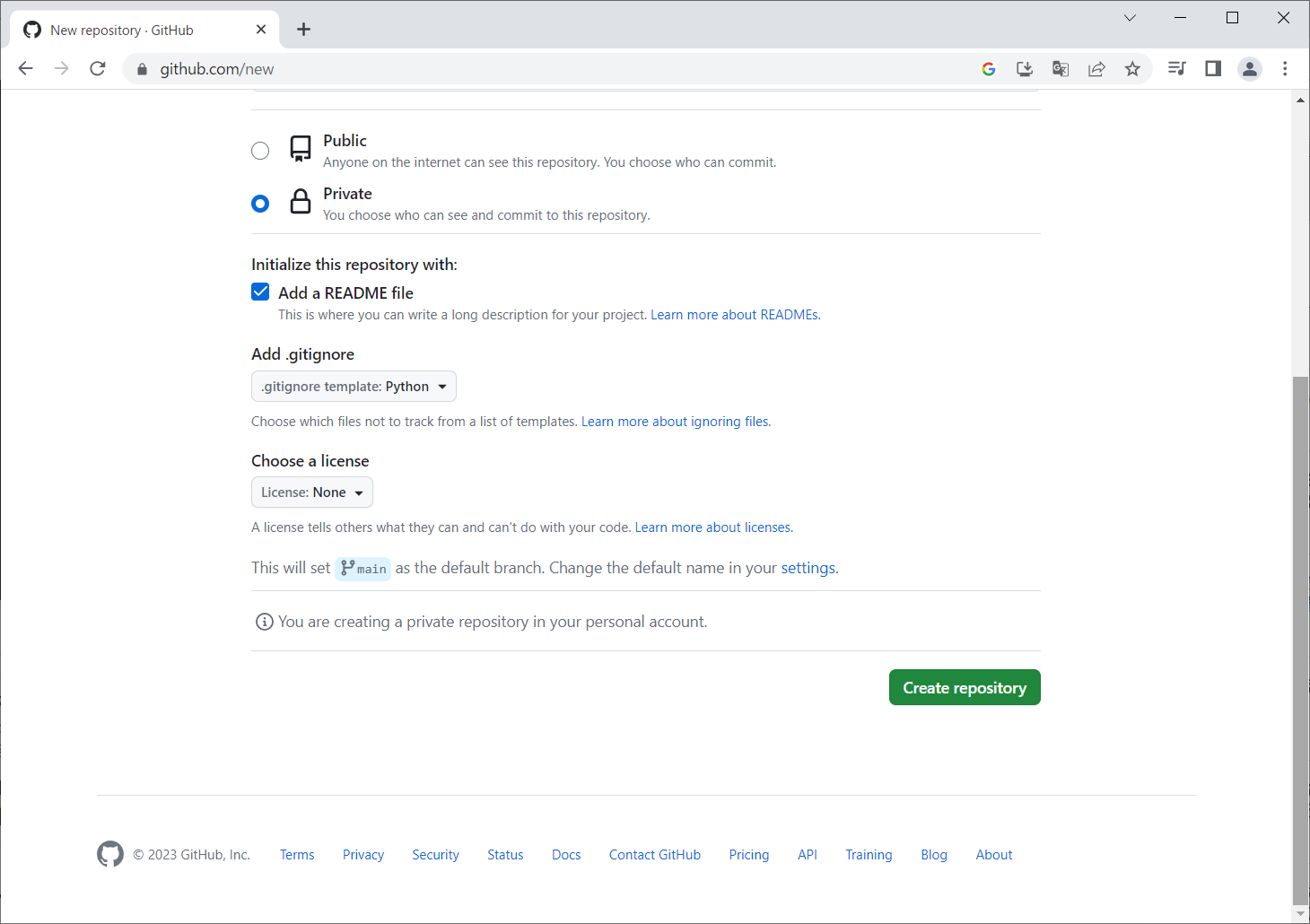1310x924 pixels.
Task: Click the GitHub logo in the footer
Action: point(110,854)
